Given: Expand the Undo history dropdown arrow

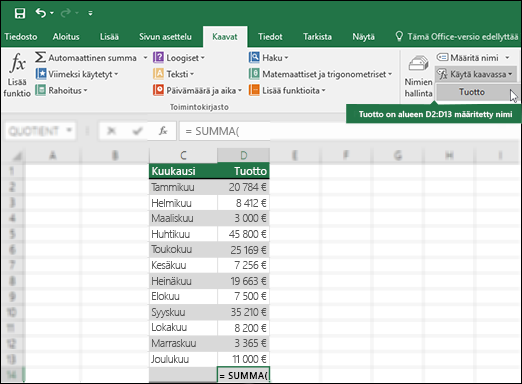Looking at the screenshot, I should (52, 13).
